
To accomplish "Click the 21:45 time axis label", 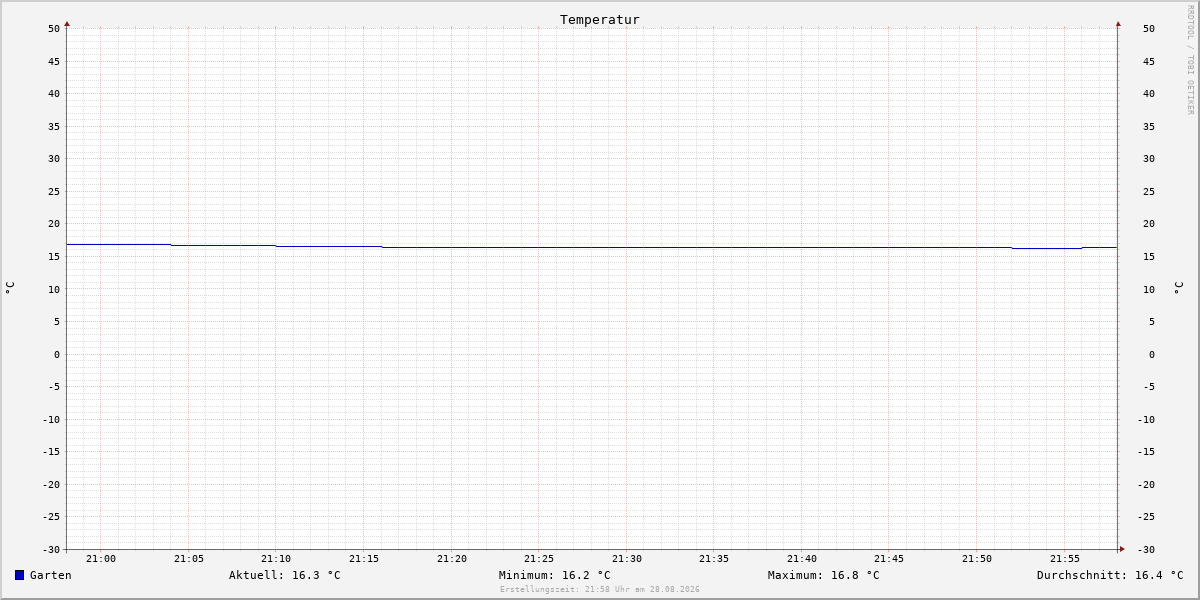I will coord(890,559).
